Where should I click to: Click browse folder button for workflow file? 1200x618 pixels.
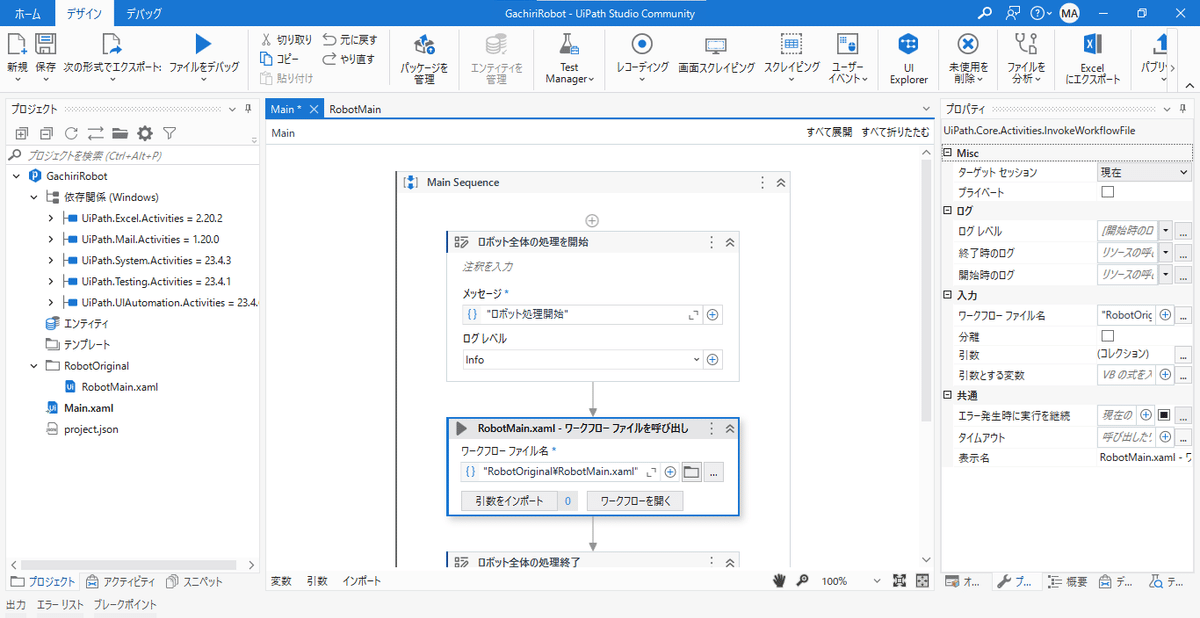(692, 472)
